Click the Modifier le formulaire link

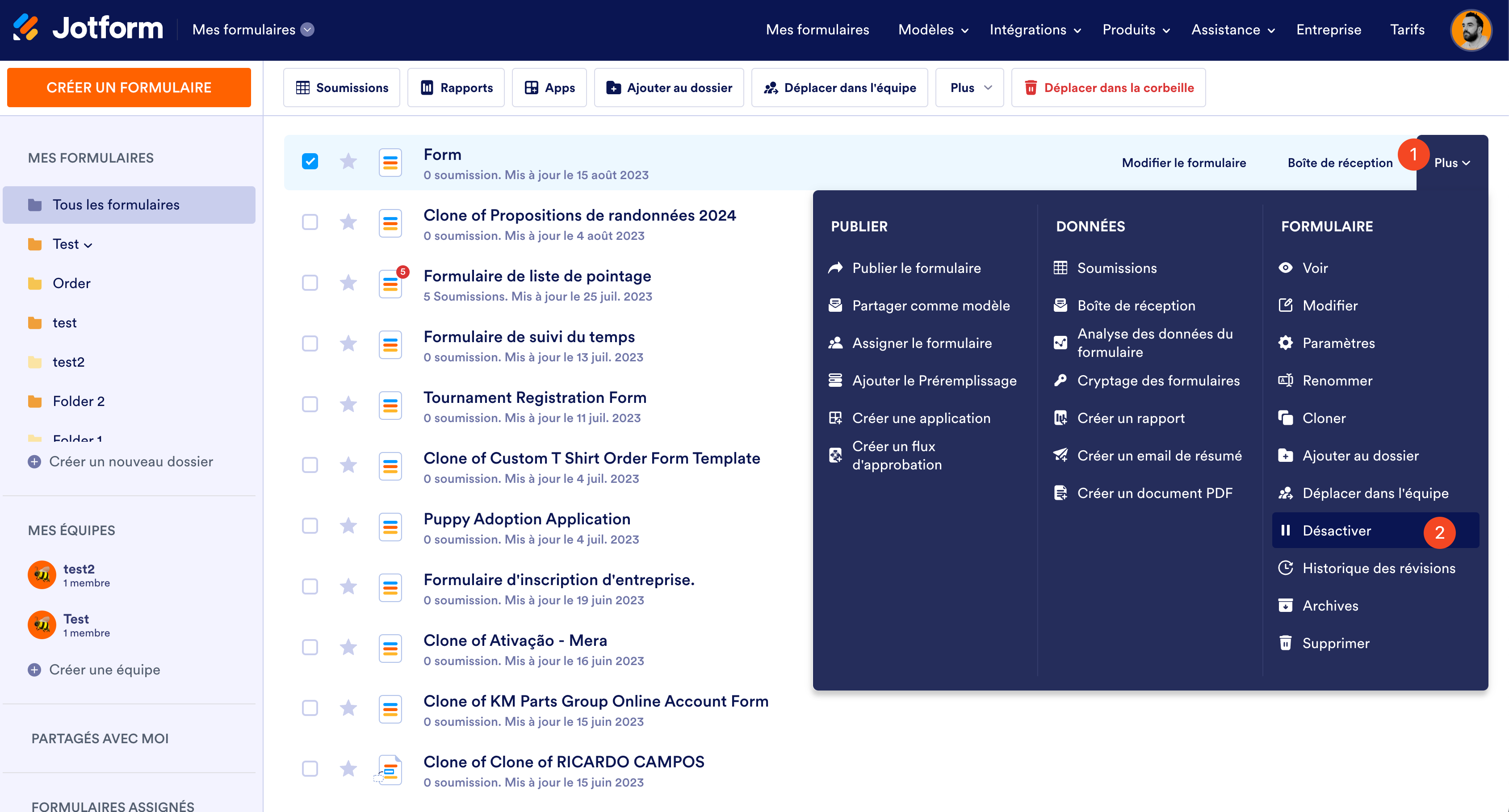coord(1183,163)
